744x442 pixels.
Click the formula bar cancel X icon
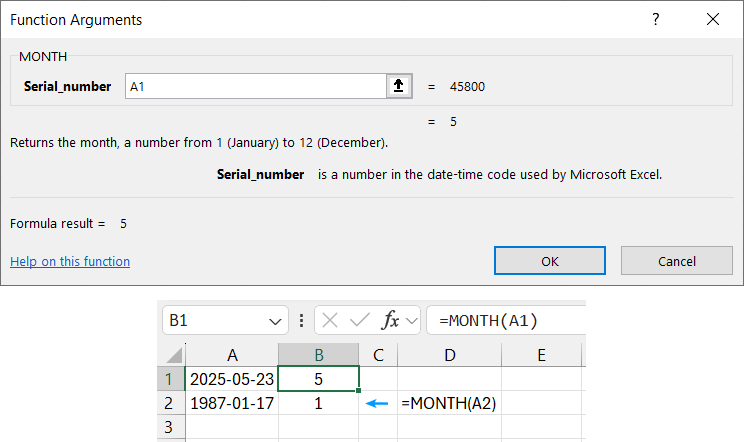[330, 321]
